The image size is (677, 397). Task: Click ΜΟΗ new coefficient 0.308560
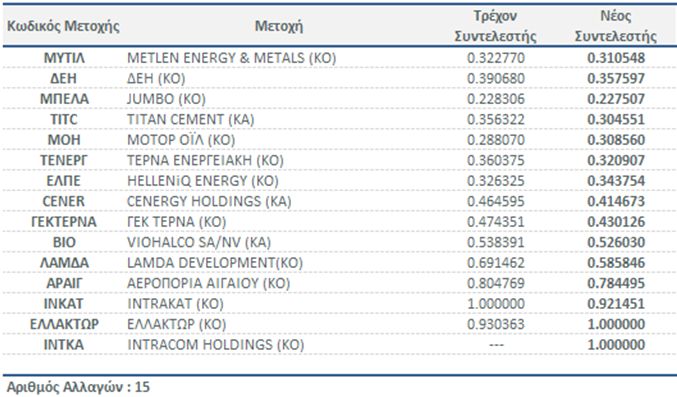pos(616,140)
